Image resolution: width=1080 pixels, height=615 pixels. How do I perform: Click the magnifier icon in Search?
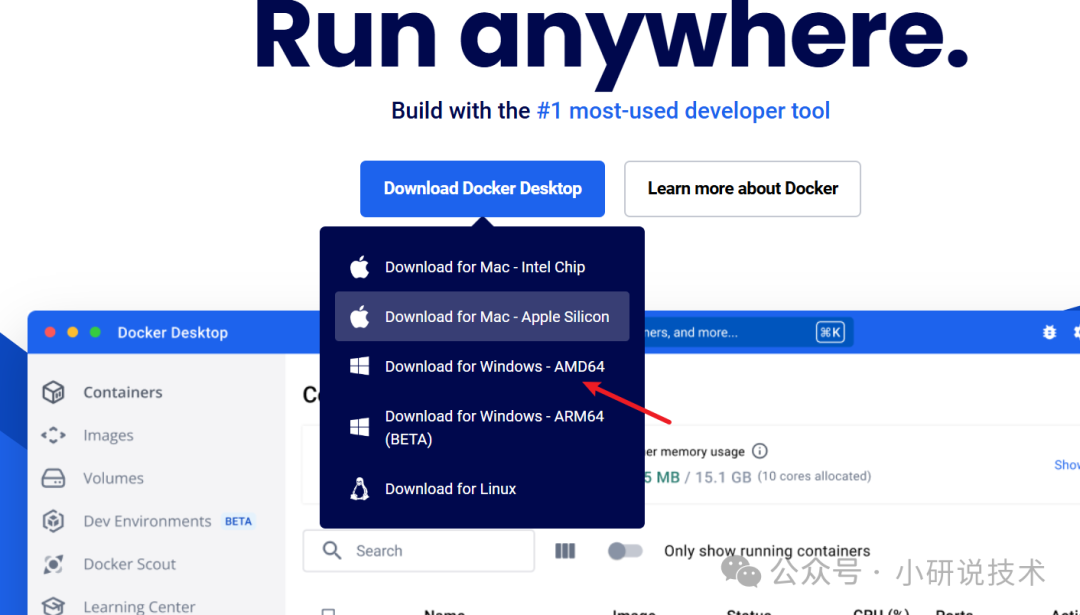click(x=332, y=550)
